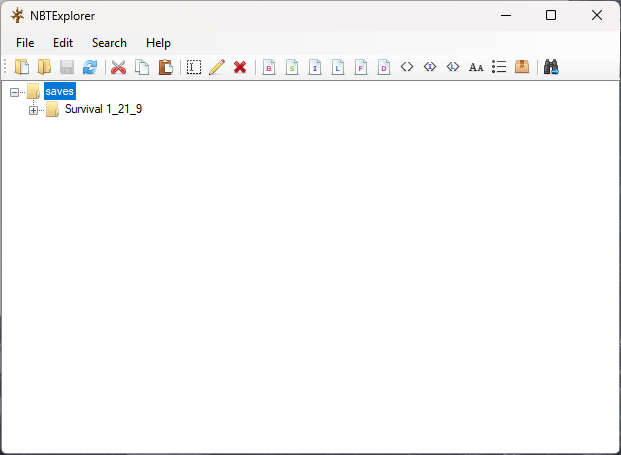
Task: Click the blue Refresh arrows icon
Action: [90, 67]
